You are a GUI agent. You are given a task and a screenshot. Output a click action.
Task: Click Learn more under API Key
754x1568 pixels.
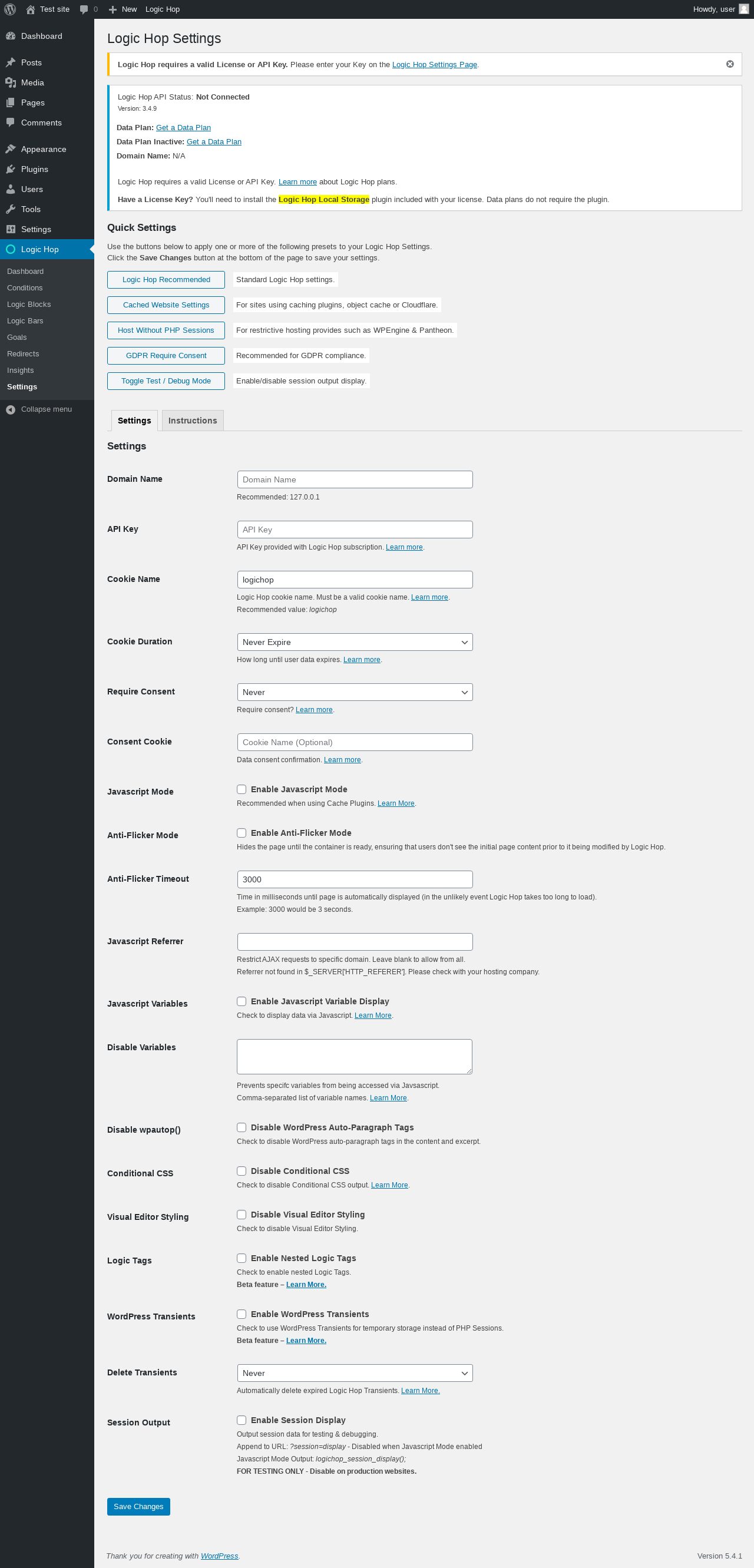[x=404, y=547]
